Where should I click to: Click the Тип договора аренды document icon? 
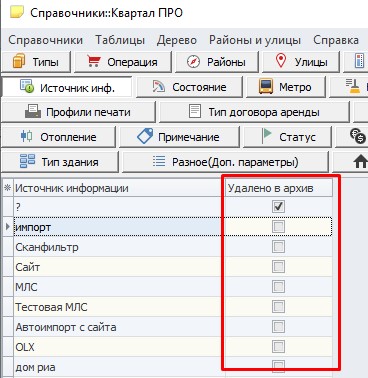195,111
